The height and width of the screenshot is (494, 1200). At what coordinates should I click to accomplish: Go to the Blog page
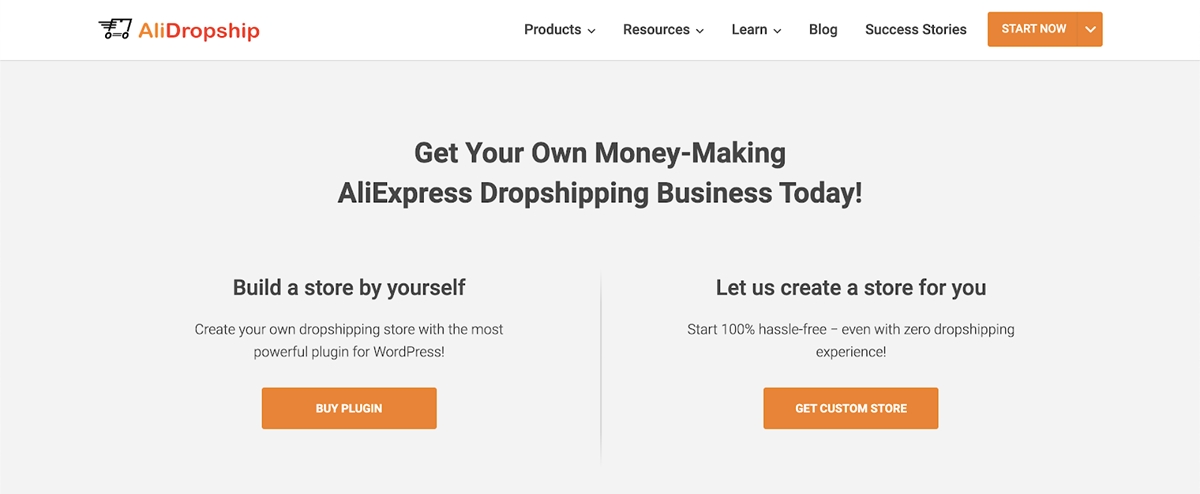[823, 30]
